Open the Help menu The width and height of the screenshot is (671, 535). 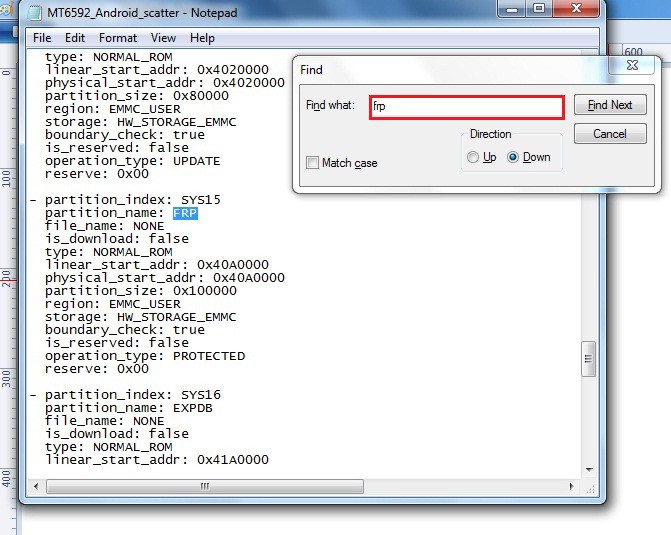(202, 38)
